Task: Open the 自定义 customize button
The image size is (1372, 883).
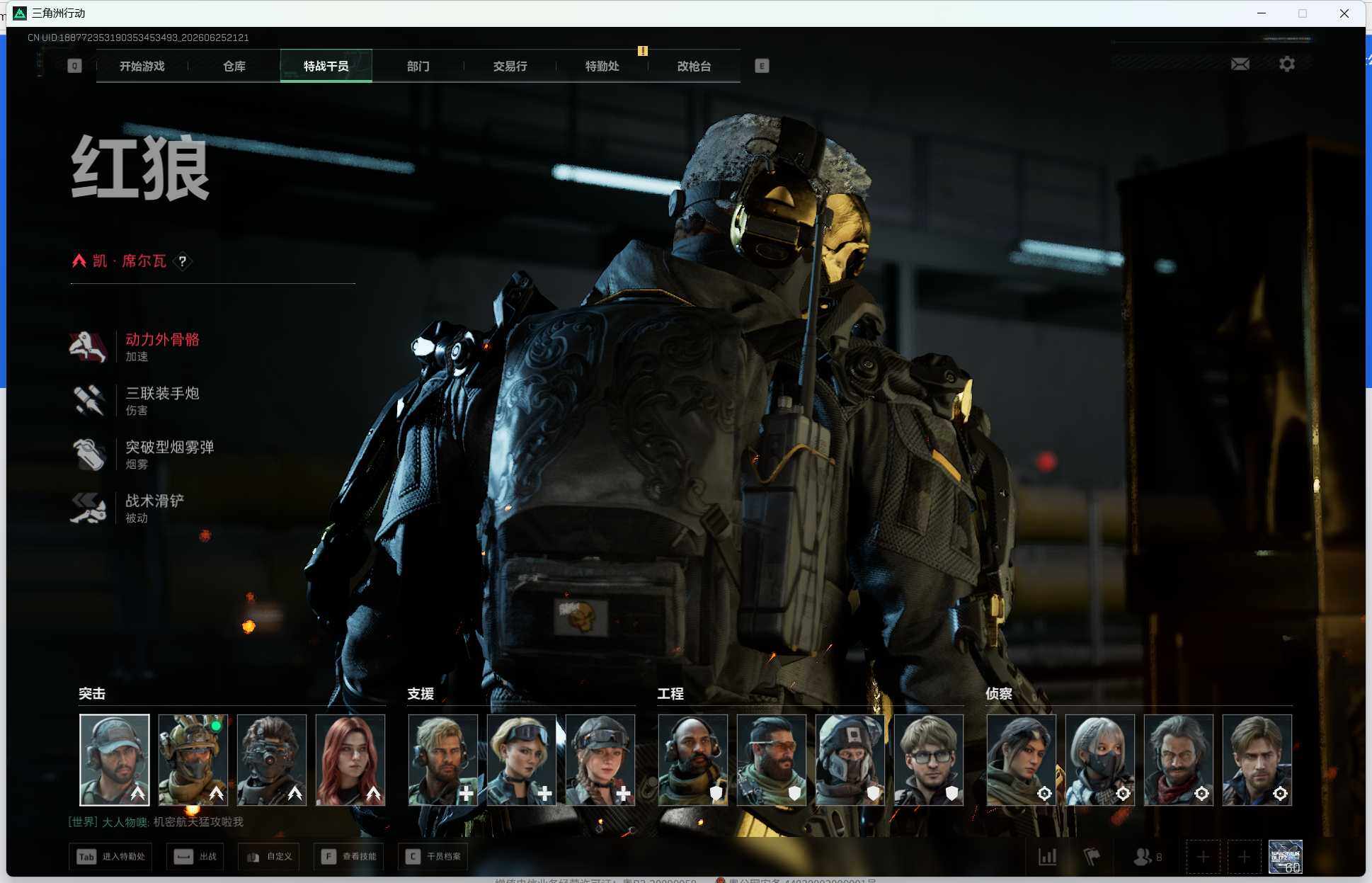Action: (270, 857)
